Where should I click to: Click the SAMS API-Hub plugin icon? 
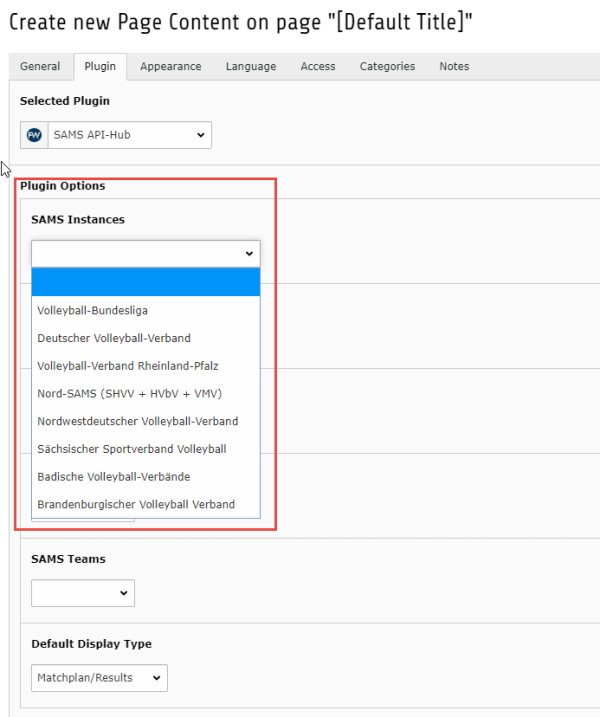click(x=34, y=135)
